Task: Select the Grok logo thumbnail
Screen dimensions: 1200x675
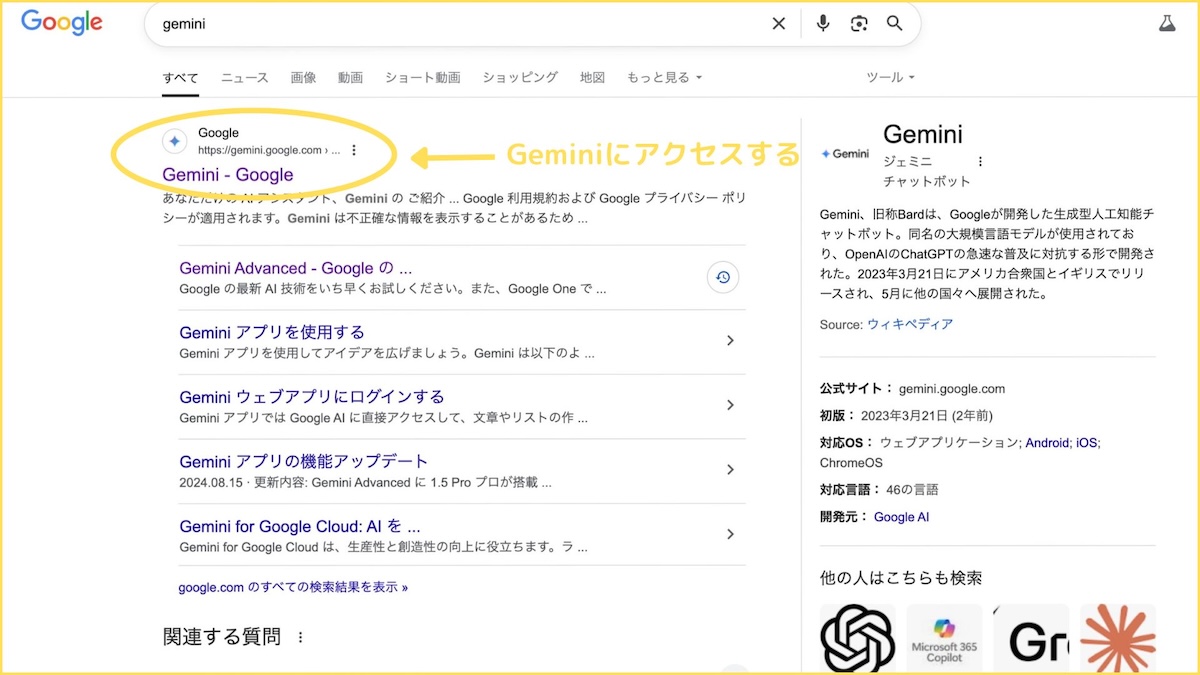Action: 1031,638
